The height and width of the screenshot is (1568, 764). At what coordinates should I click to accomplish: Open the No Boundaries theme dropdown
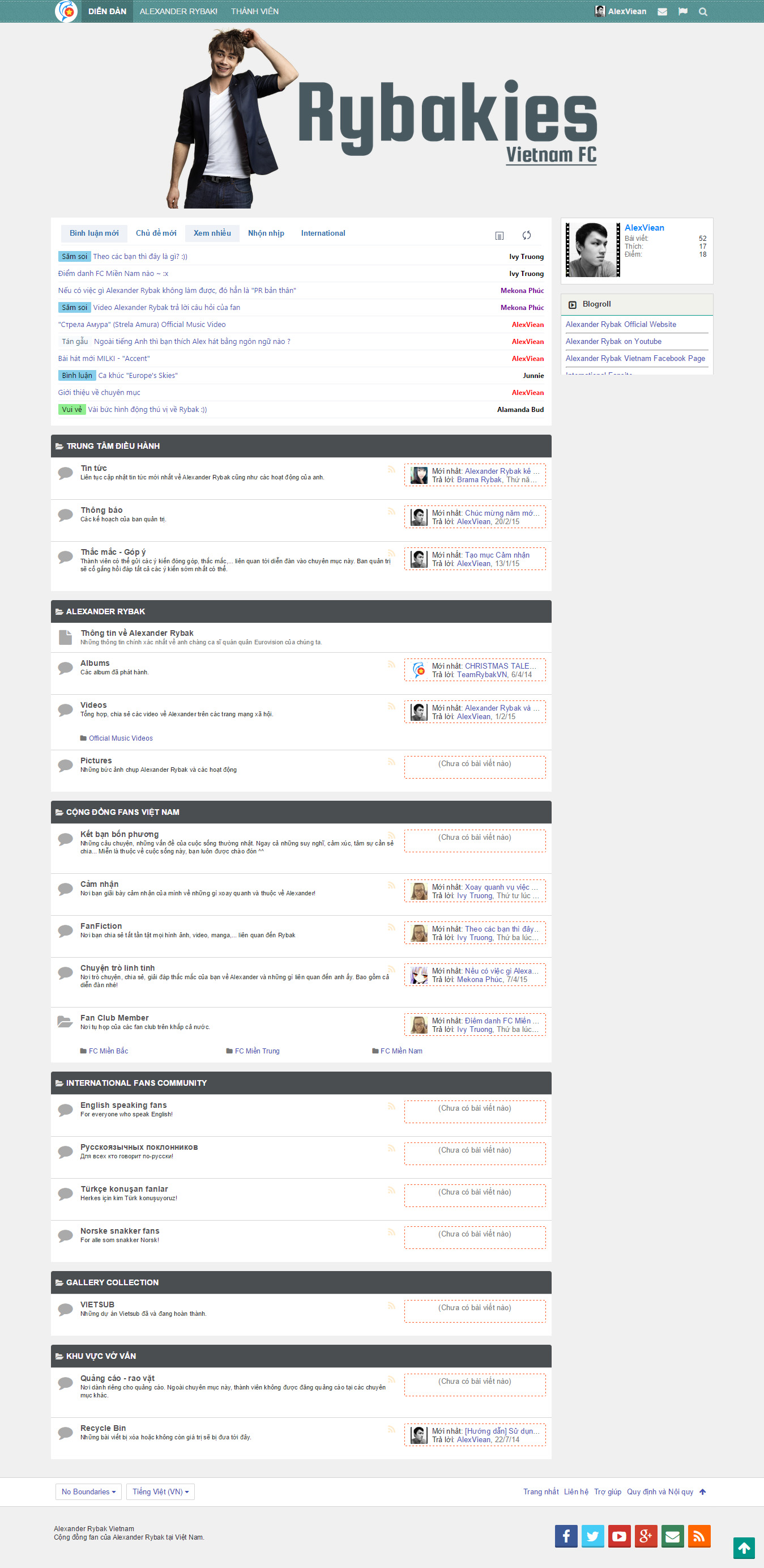pyautogui.click(x=88, y=1492)
